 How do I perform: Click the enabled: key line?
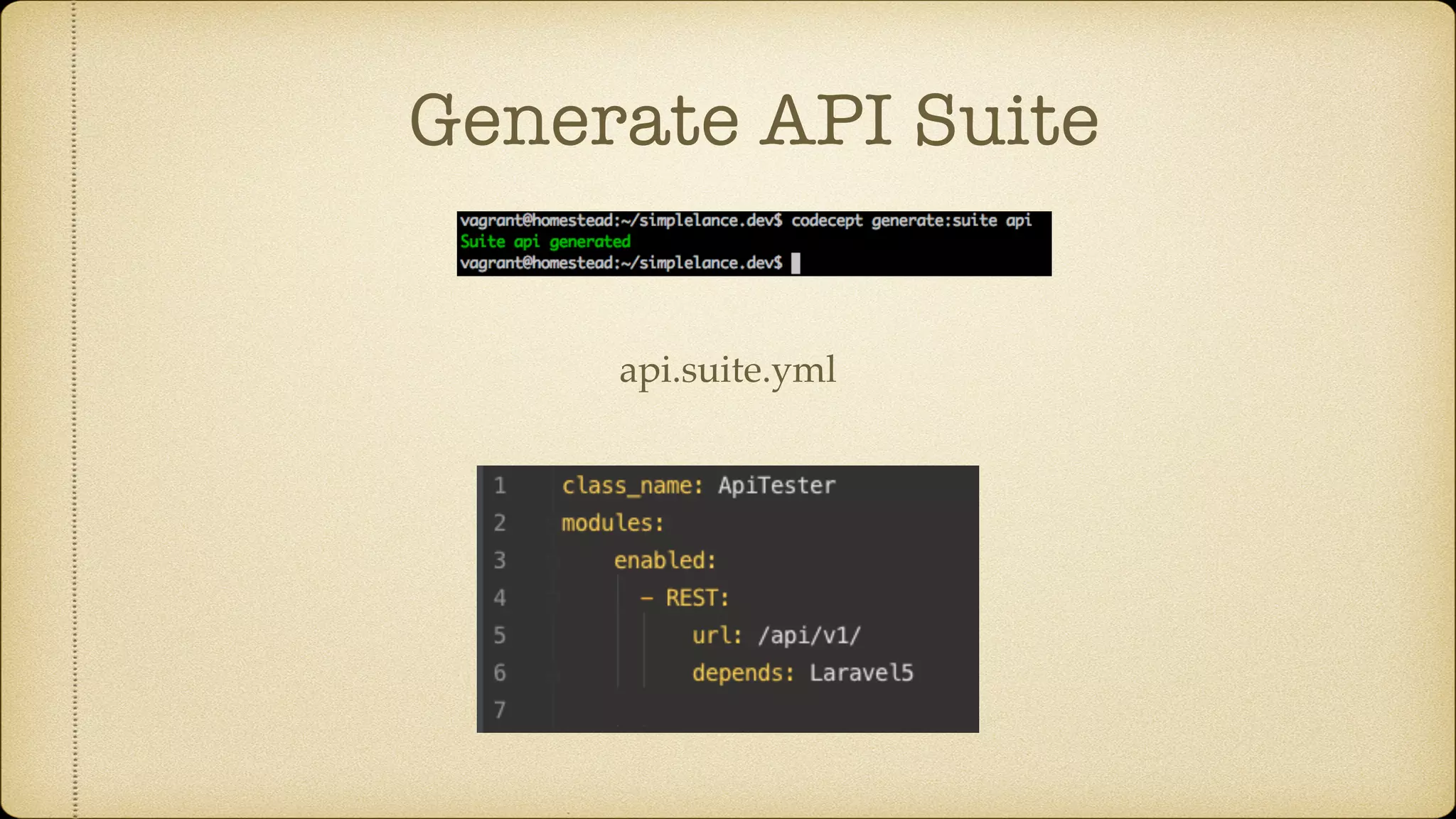pos(665,560)
